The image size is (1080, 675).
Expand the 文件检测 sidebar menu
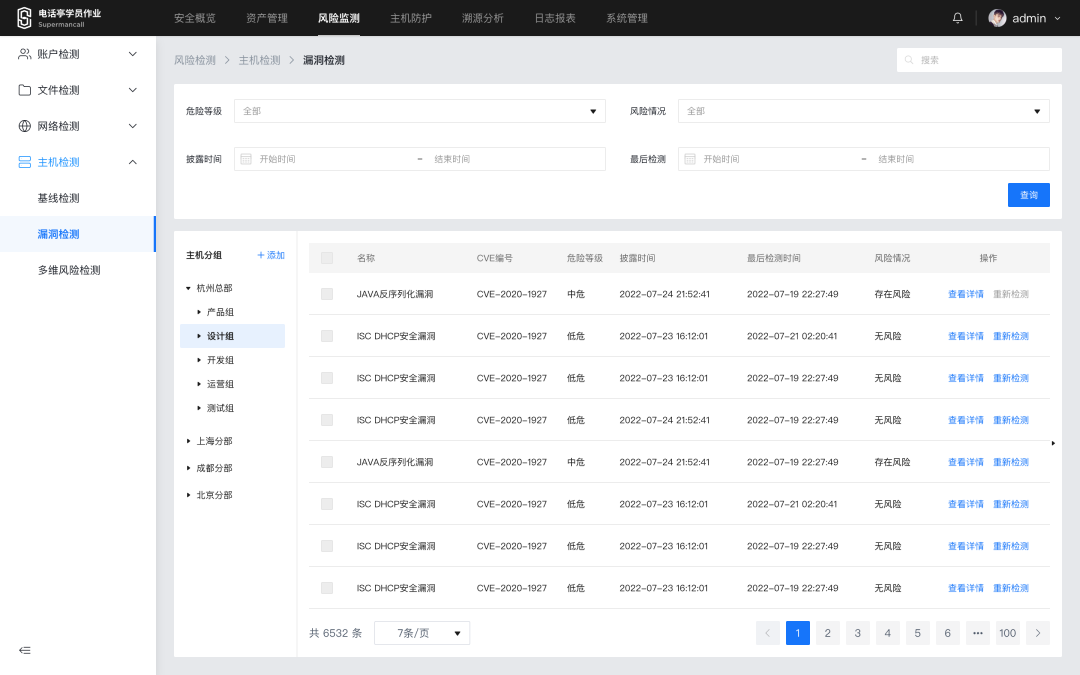(133, 90)
